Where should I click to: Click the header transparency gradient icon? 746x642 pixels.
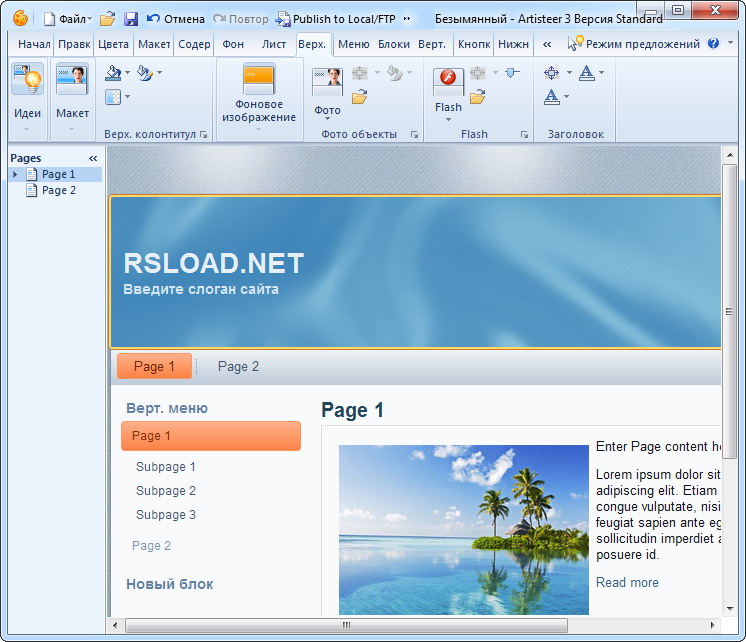[113, 97]
